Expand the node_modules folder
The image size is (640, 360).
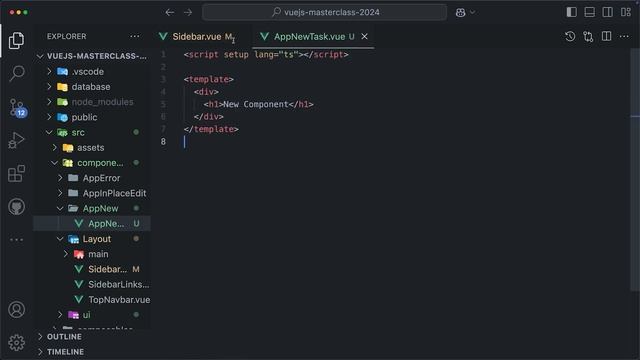[x=92, y=102]
